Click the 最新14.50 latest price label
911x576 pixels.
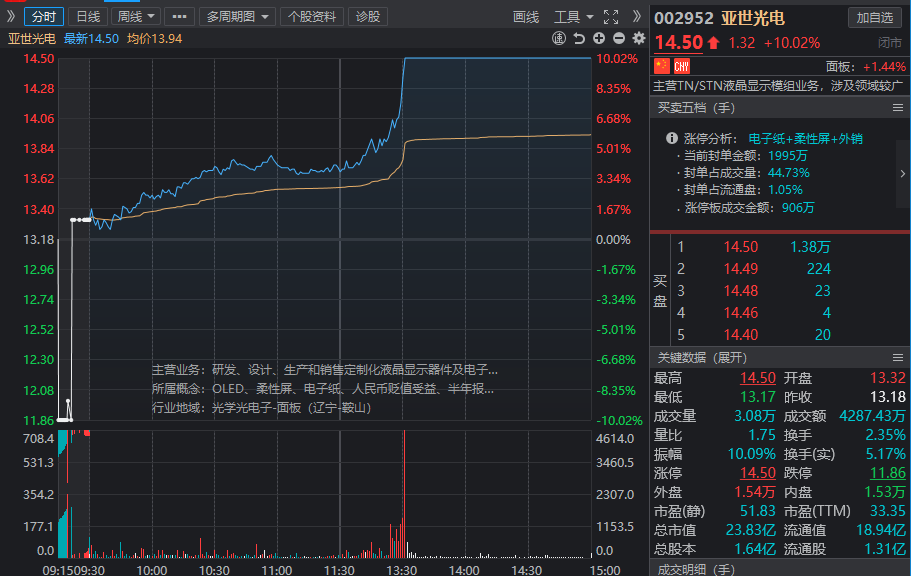tap(91, 39)
